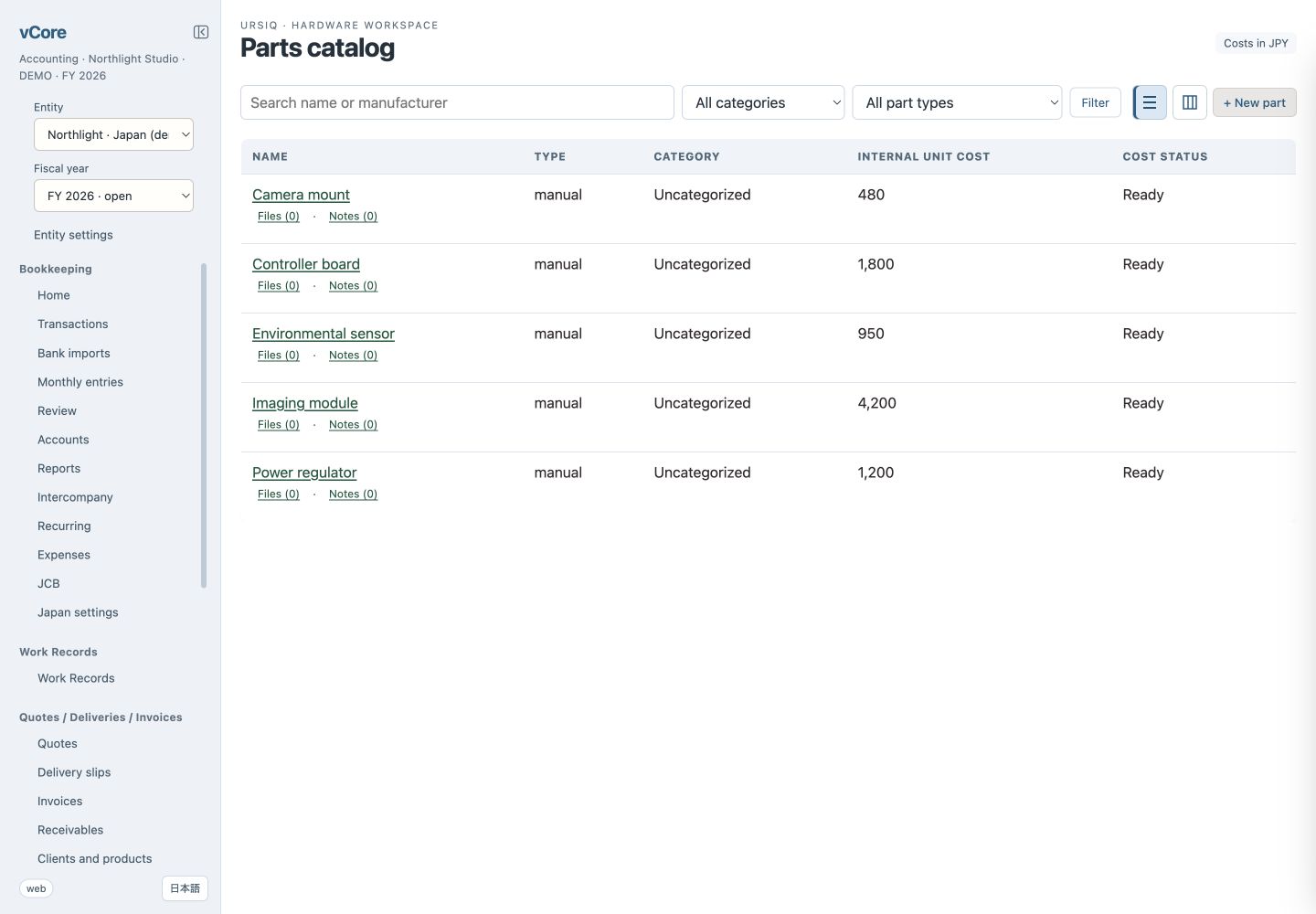Image resolution: width=1316 pixels, height=914 pixels.
Task: Open Delivery slips page
Action: (74, 772)
